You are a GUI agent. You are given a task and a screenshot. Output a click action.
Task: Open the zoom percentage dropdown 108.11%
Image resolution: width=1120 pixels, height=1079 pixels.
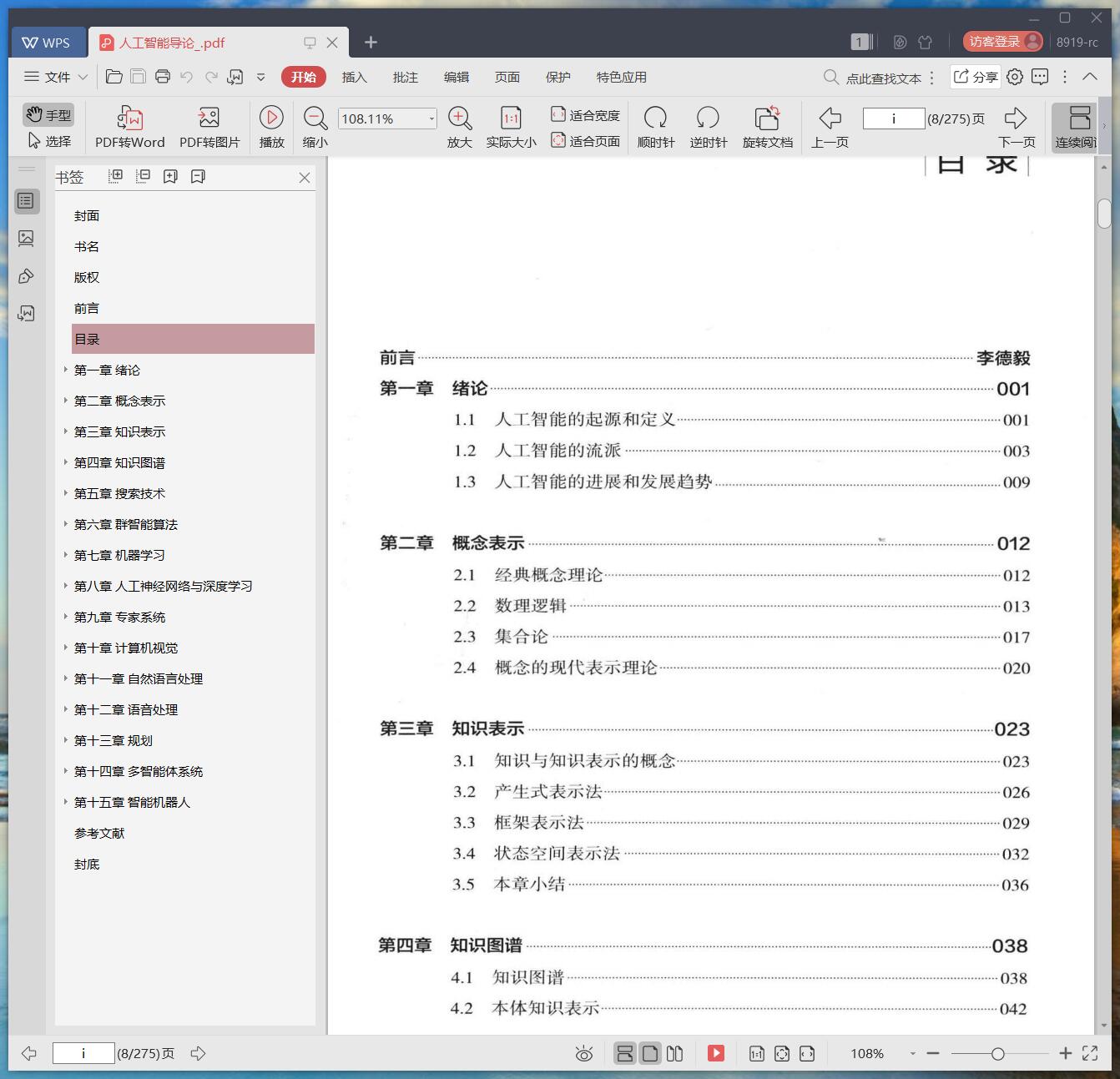[431, 118]
